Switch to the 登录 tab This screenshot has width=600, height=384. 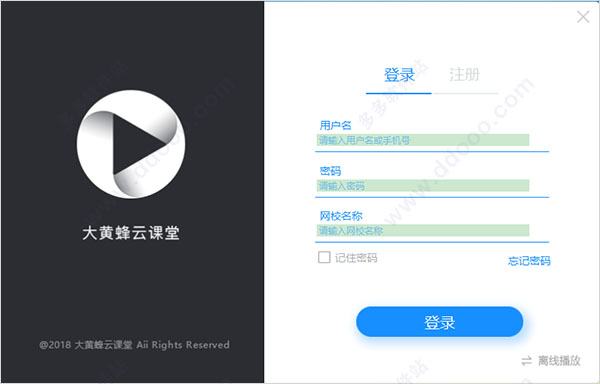pos(399,75)
